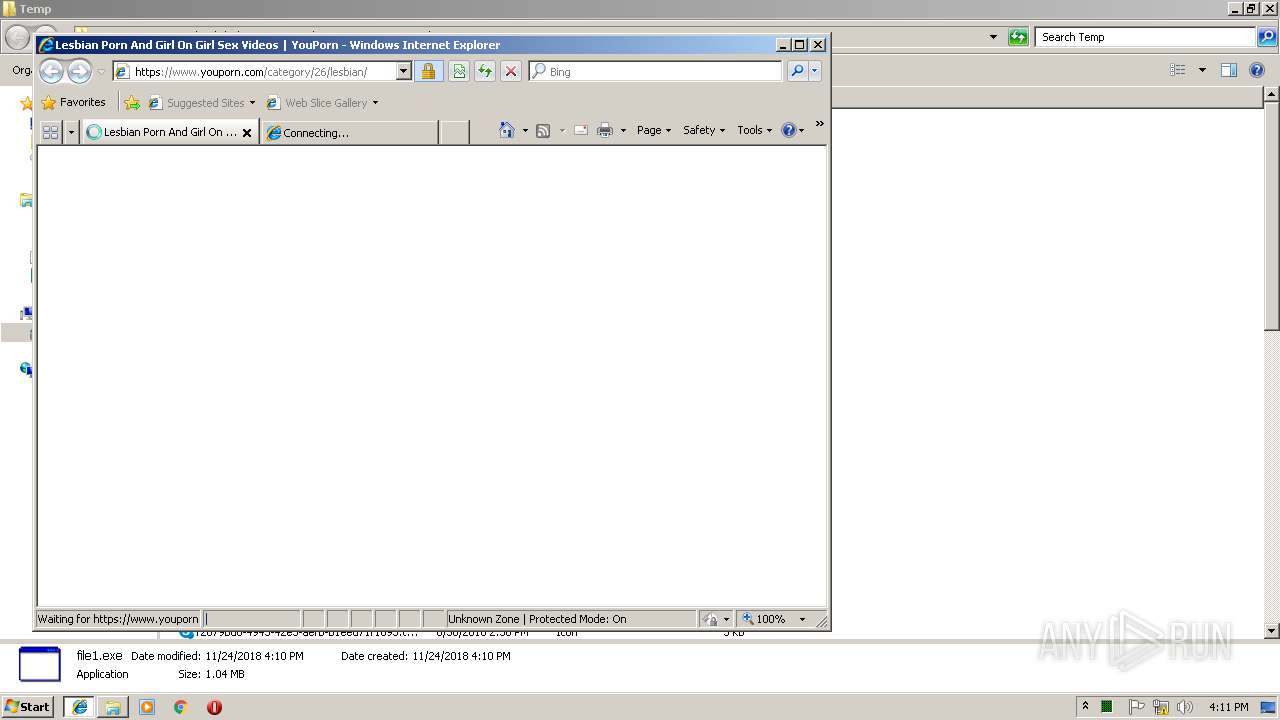Open the Favorites button
Image resolution: width=1280 pixels, height=720 pixels.
(x=73, y=102)
